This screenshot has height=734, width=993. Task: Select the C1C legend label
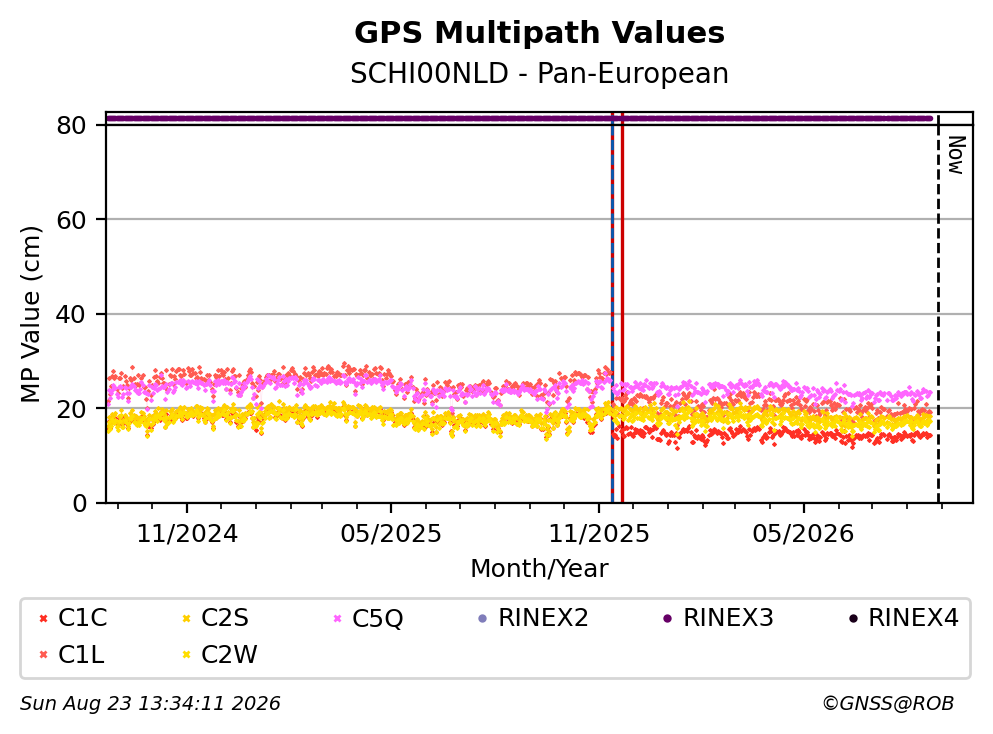tap(82, 618)
